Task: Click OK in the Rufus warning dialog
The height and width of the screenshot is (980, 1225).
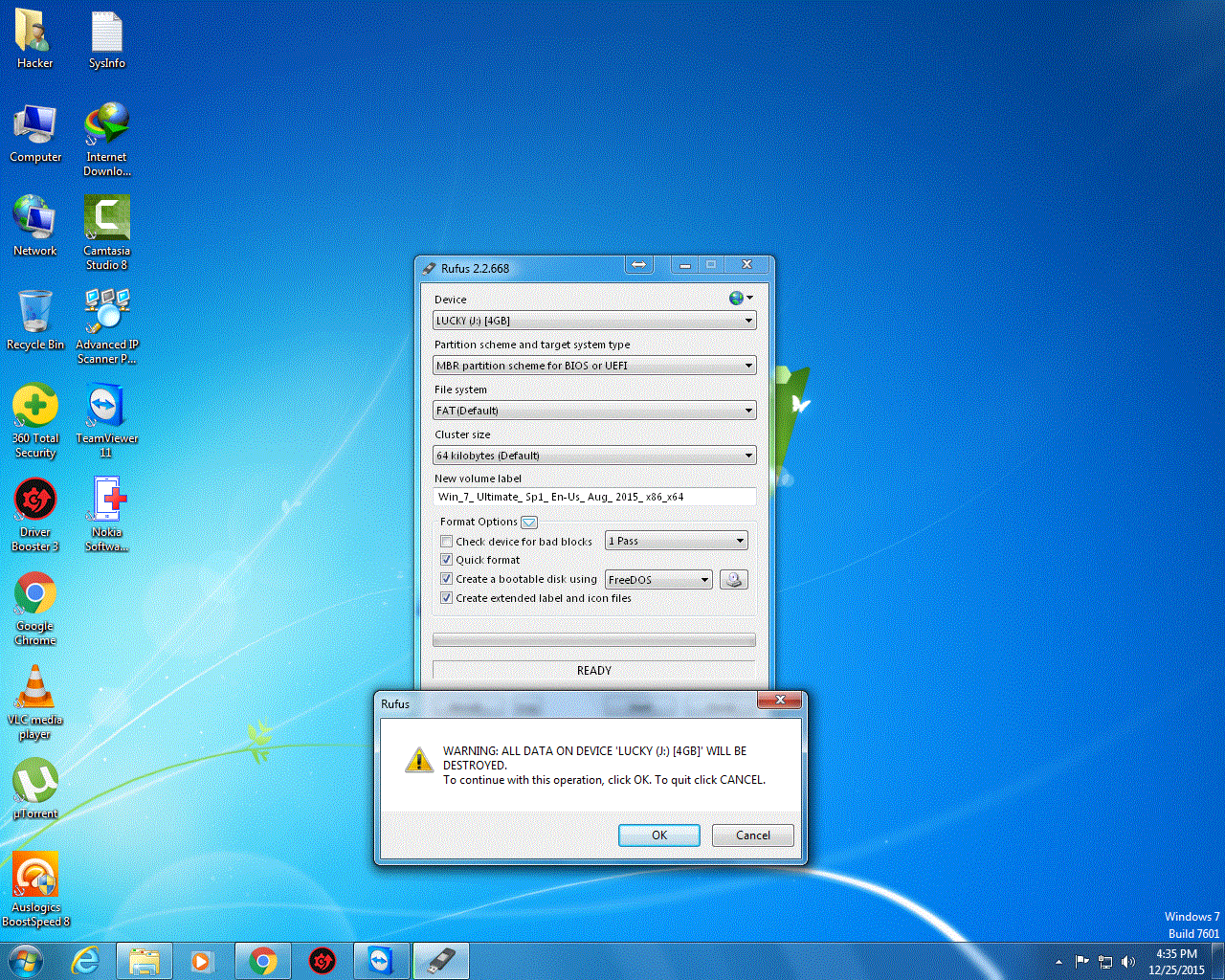Action: (x=659, y=835)
